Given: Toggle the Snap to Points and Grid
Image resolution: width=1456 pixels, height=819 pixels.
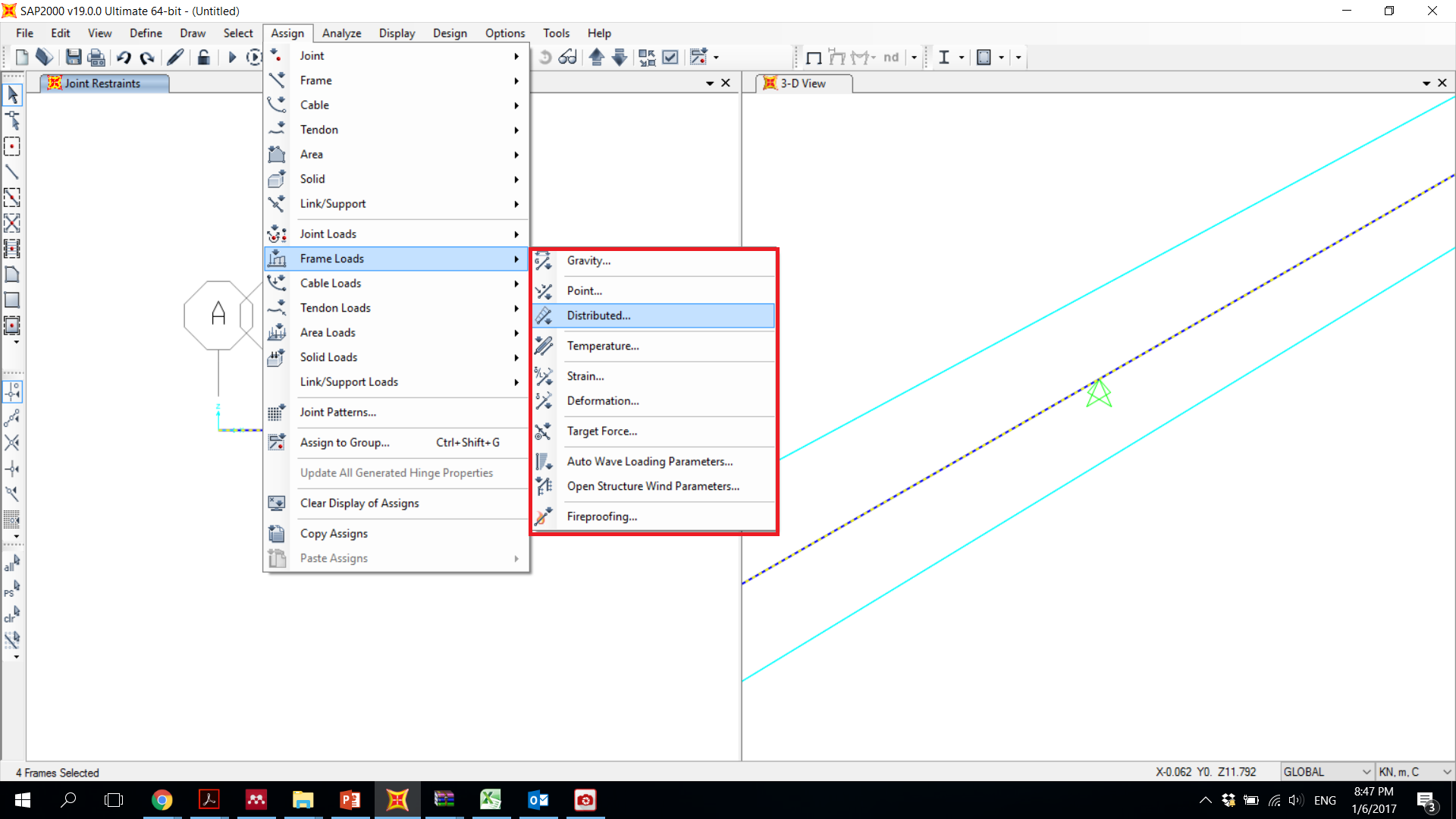Looking at the screenshot, I should pos(12,392).
